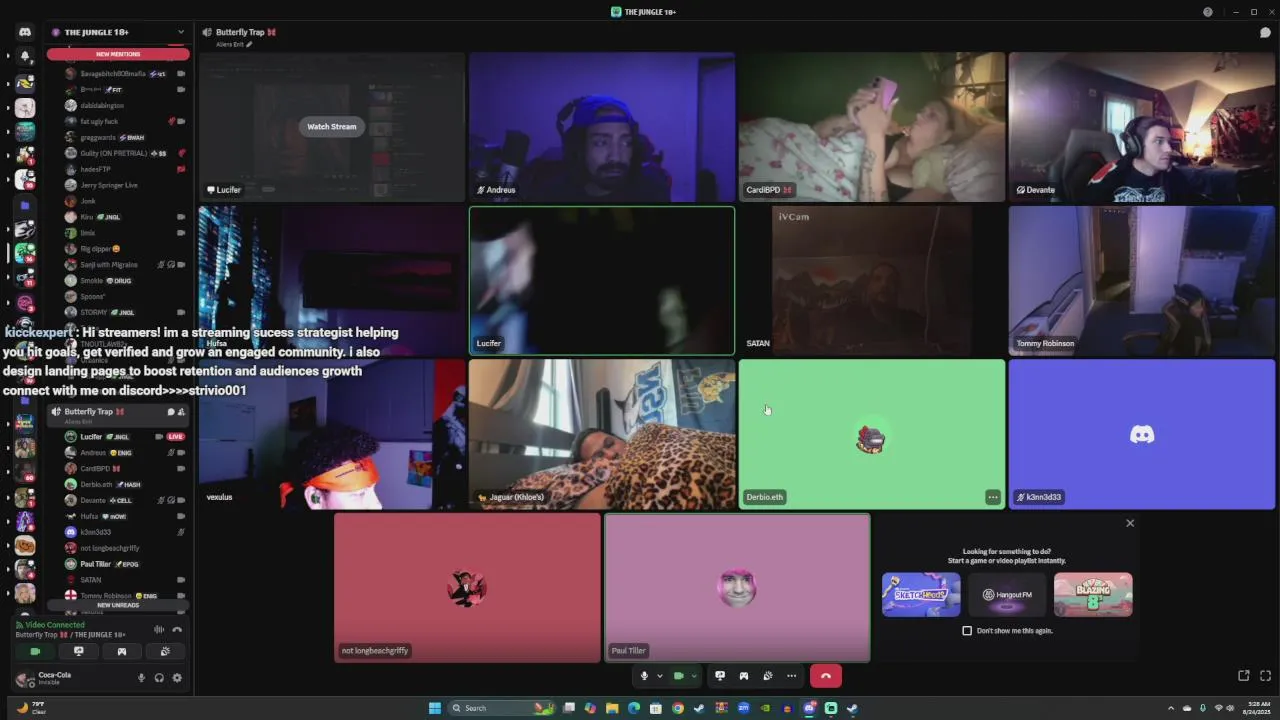The image size is (1280, 720).
Task: Focus CardiBPD video tile
Action: [x=872, y=127]
